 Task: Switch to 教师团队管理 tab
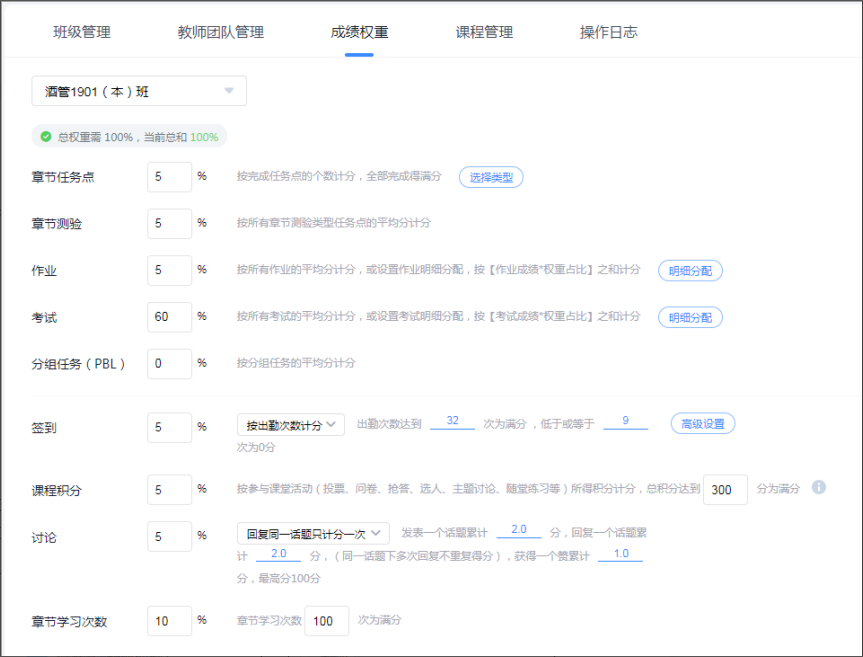tap(221, 32)
